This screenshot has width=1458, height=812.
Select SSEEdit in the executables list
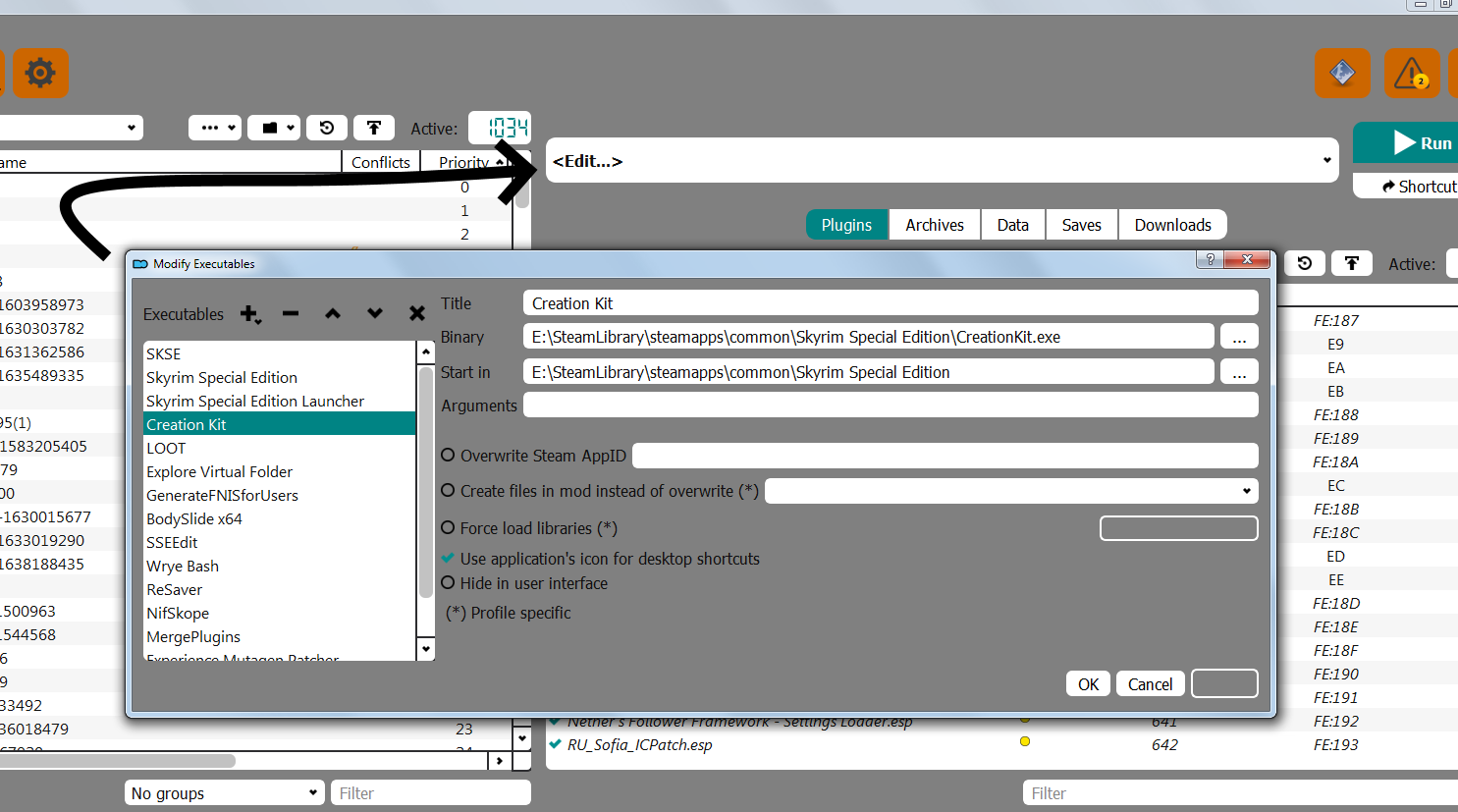click(280, 542)
